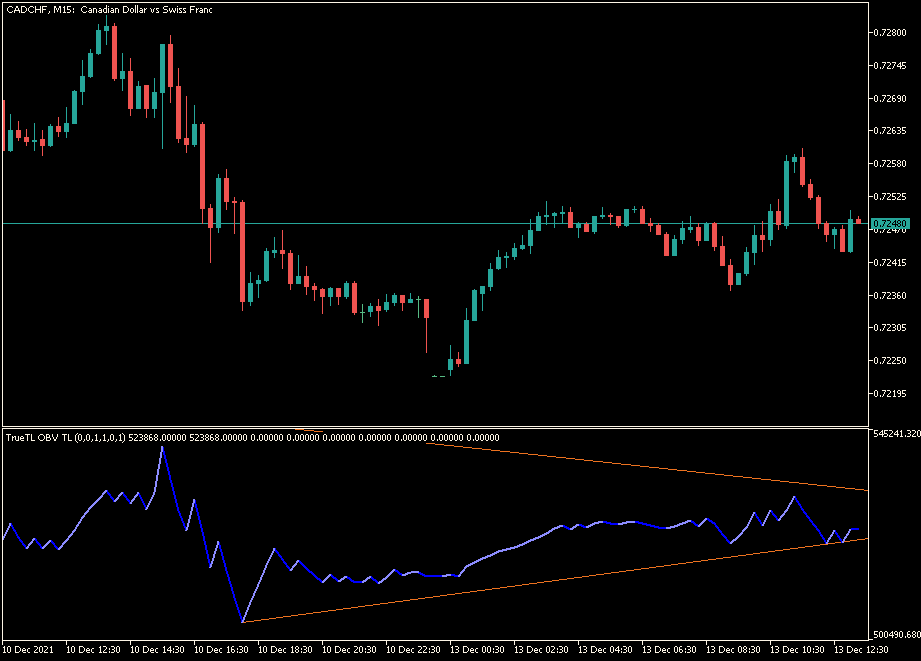This screenshot has height=661, width=921.
Task: Click the CADCHF, M15 chart title text
Action: click(109, 10)
